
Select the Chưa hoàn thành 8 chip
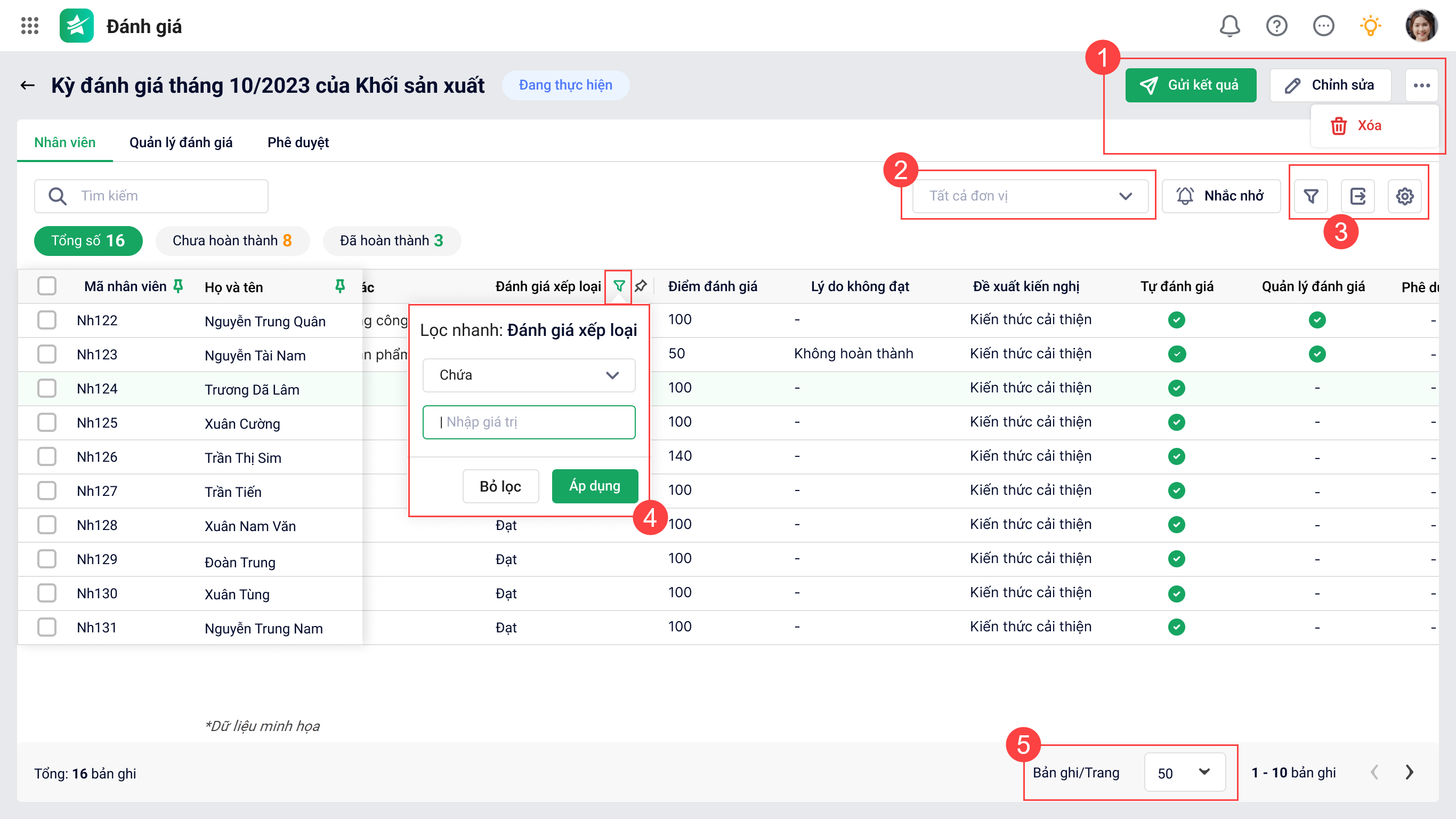tap(232, 241)
